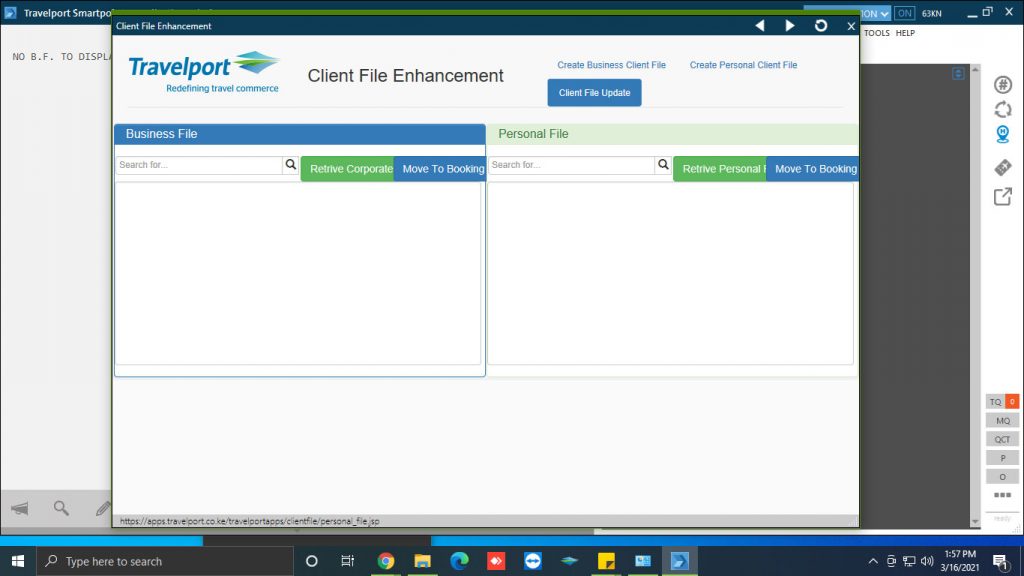Click the hash symbol sidebar icon
The height and width of the screenshot is (576, 1024).
pos(1003,84)
